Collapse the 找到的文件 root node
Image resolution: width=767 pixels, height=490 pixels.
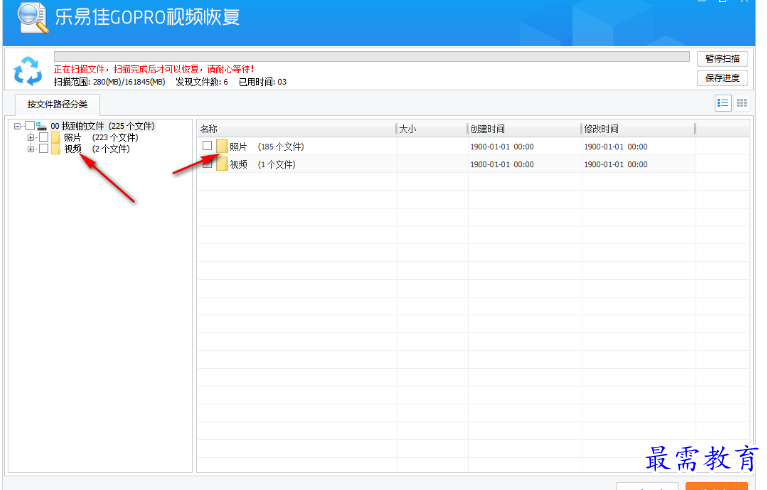pyautogui.click(x=17, y=126)
